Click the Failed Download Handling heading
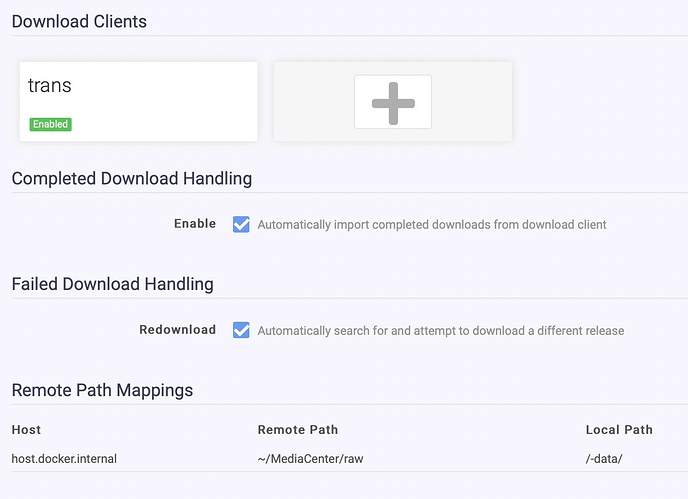 [x=112, y=284]
